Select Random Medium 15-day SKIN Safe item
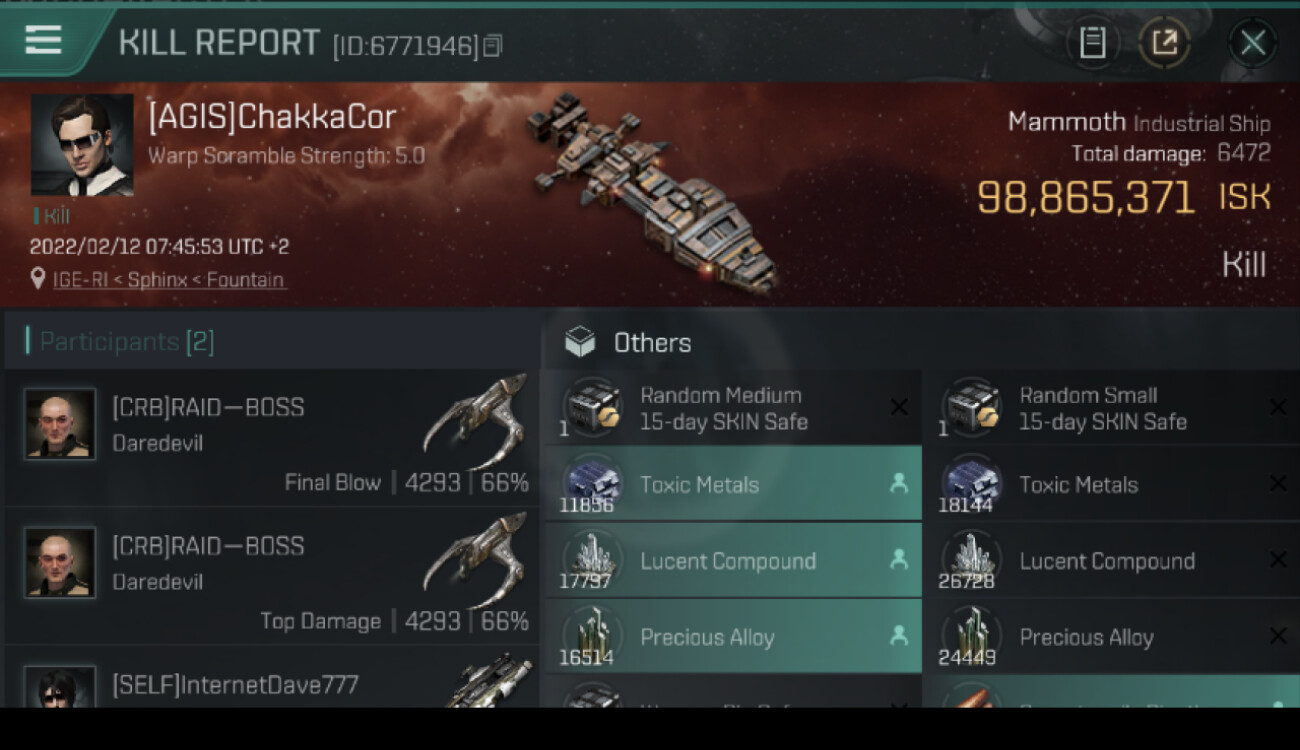This screenshot has height=750, width=1300. (731, 408)
